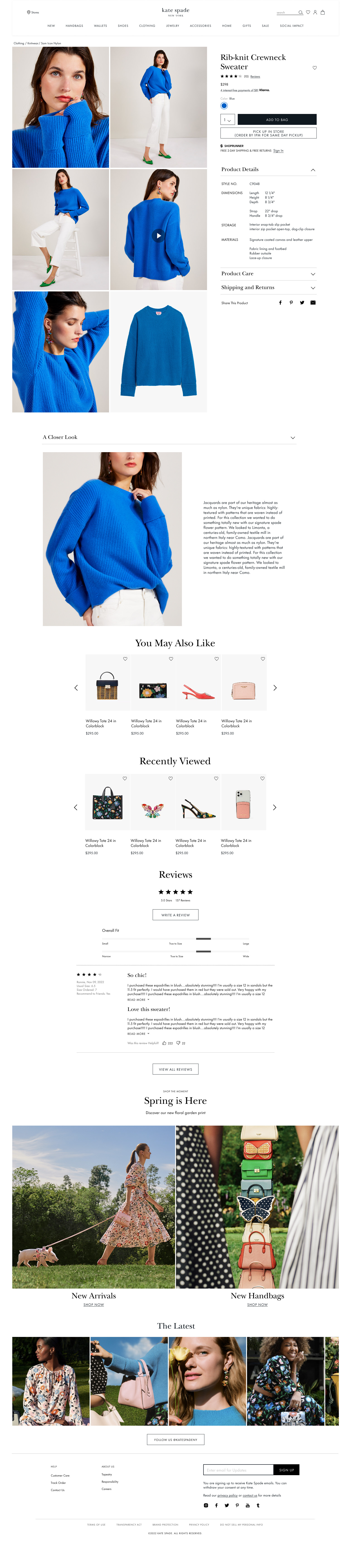Favorite the Rib-knit Crewneck Sweater with heart

tap(314, 68)
